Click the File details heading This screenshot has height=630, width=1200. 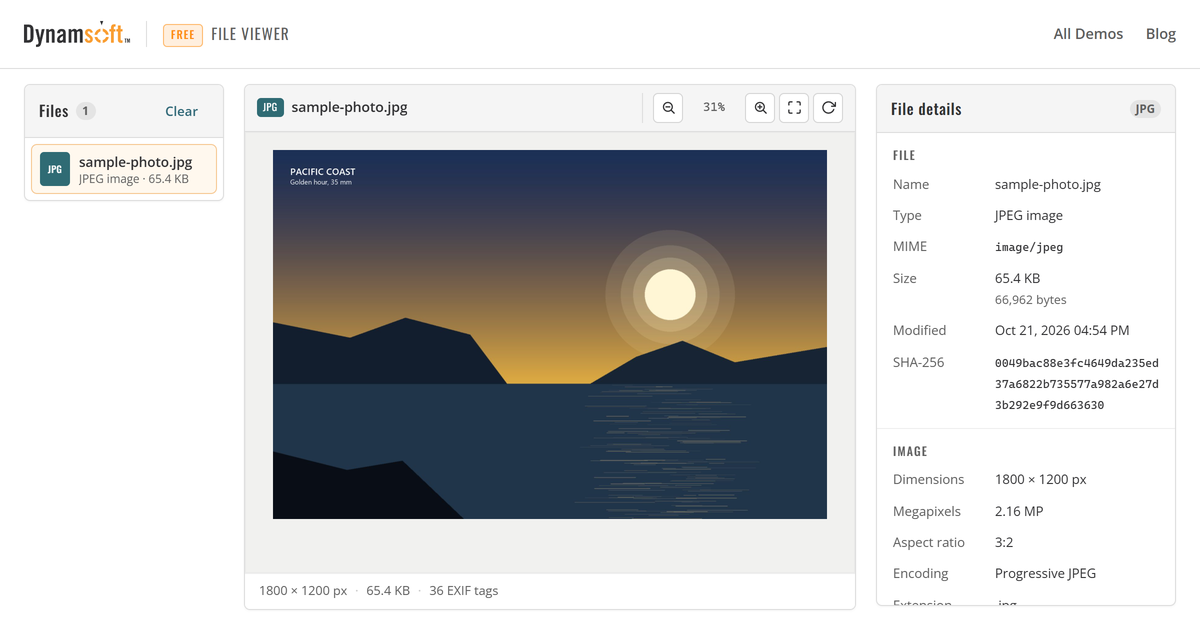(926, 110)
